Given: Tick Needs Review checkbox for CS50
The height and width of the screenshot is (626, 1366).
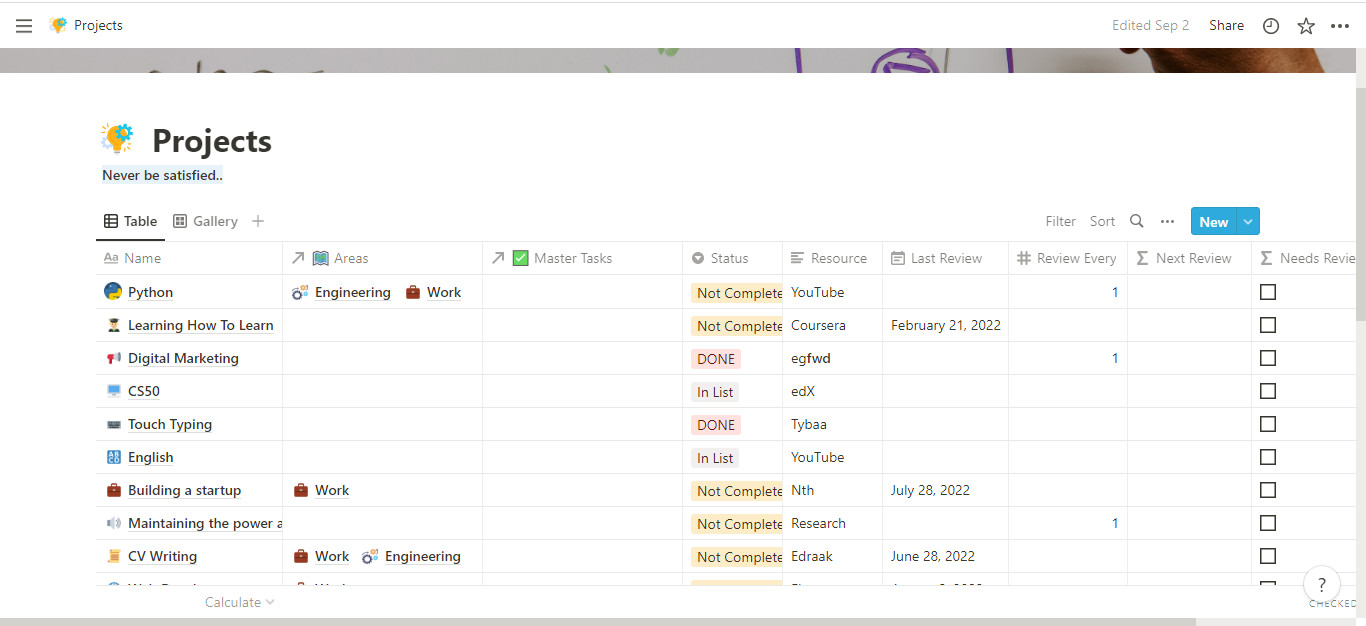Looking at the screenshot, I should pos(1268,391).
